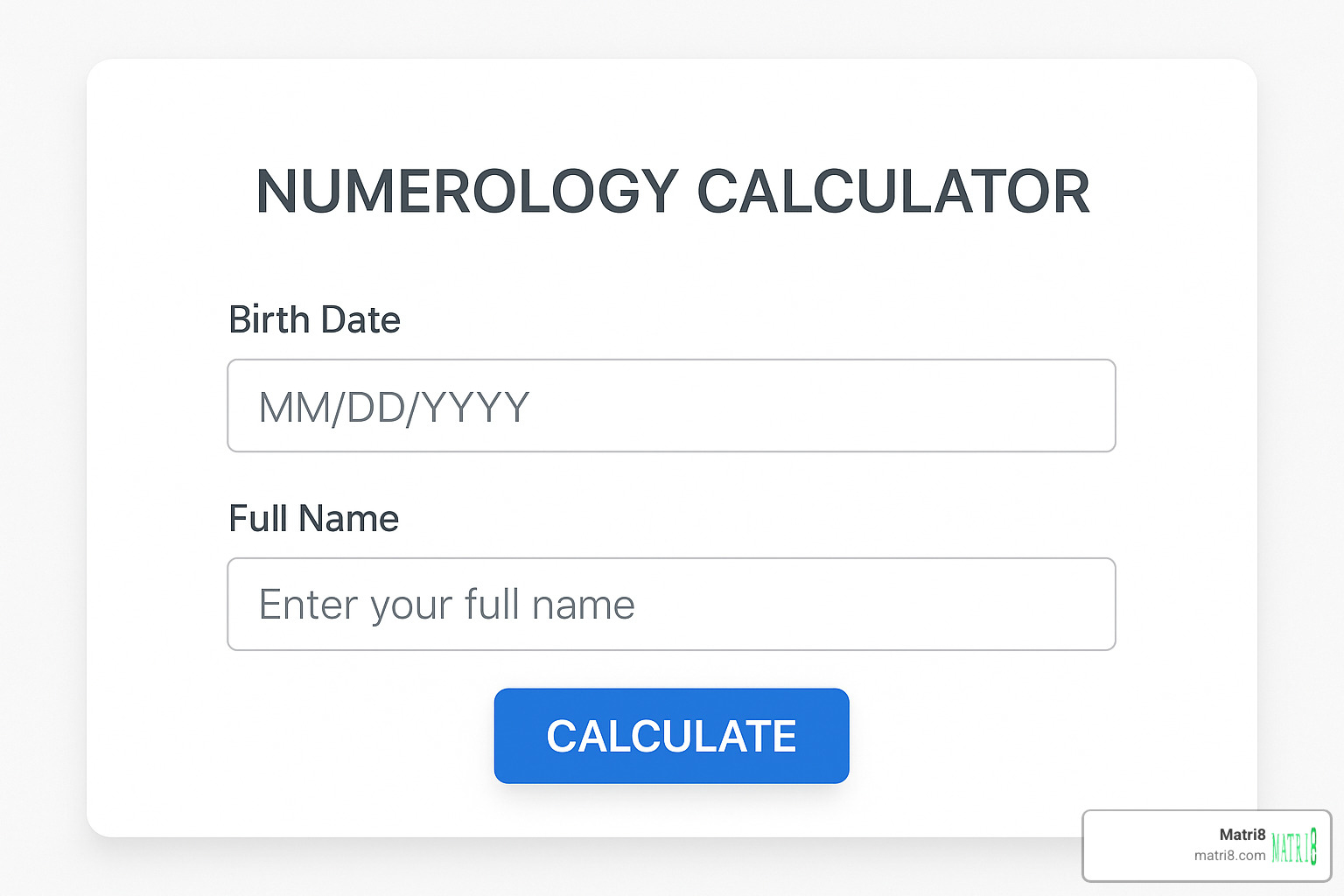This screenshot has height=896, width=1344.
Task: Click the Birth Date label
Action: (314, 320)
